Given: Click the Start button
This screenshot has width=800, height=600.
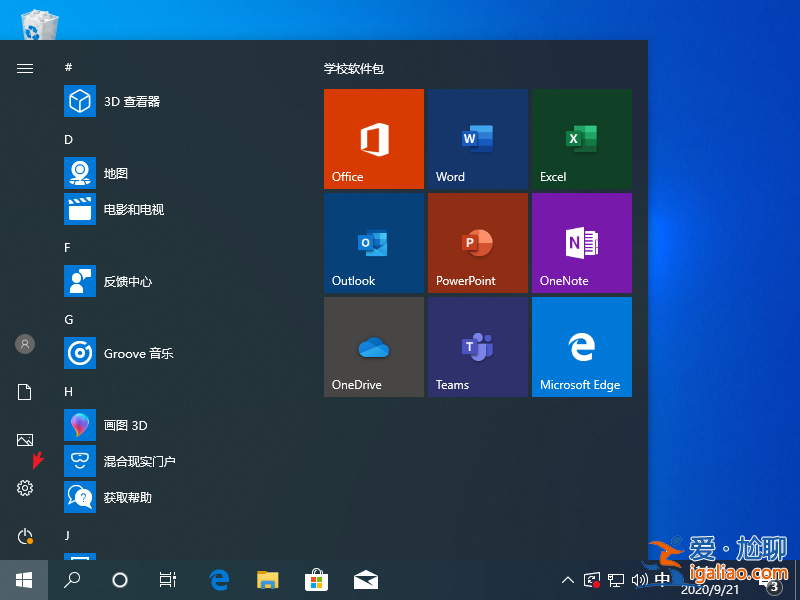Looking at the screenshot, I should click(x=22, y=579).
